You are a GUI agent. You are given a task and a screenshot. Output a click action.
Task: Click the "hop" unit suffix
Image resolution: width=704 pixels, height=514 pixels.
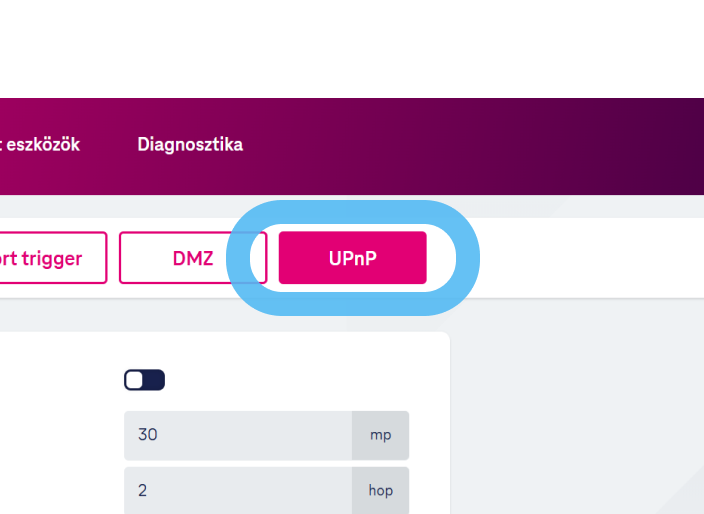click(380, 491)
